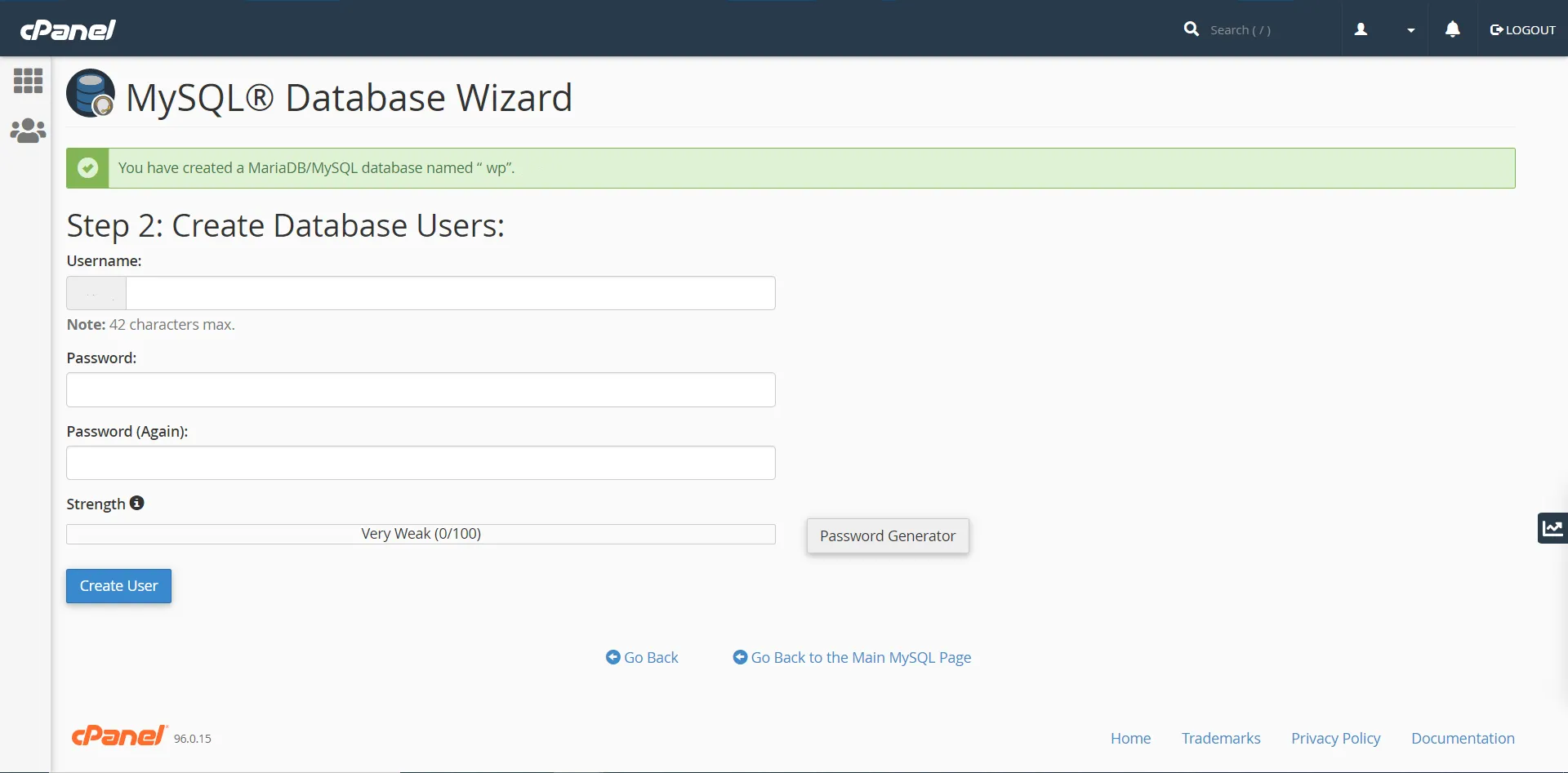Open the Documentation footer link
The width and height of the screenshot is (1568, 773).
pyautogui.click(x=1463, y=738)
